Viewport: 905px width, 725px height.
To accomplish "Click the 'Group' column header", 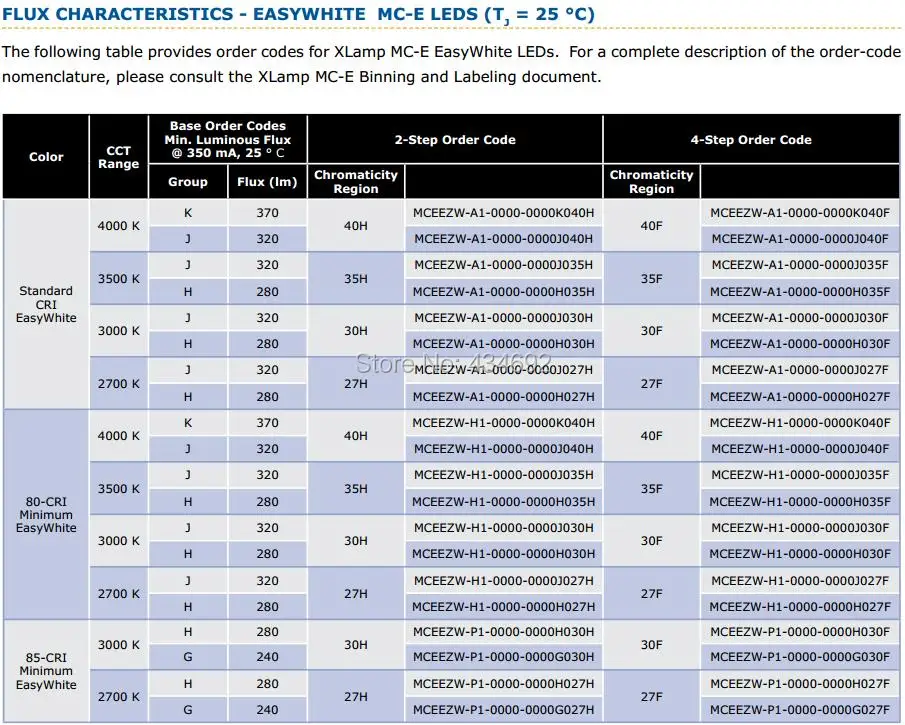I will [188, 182].
